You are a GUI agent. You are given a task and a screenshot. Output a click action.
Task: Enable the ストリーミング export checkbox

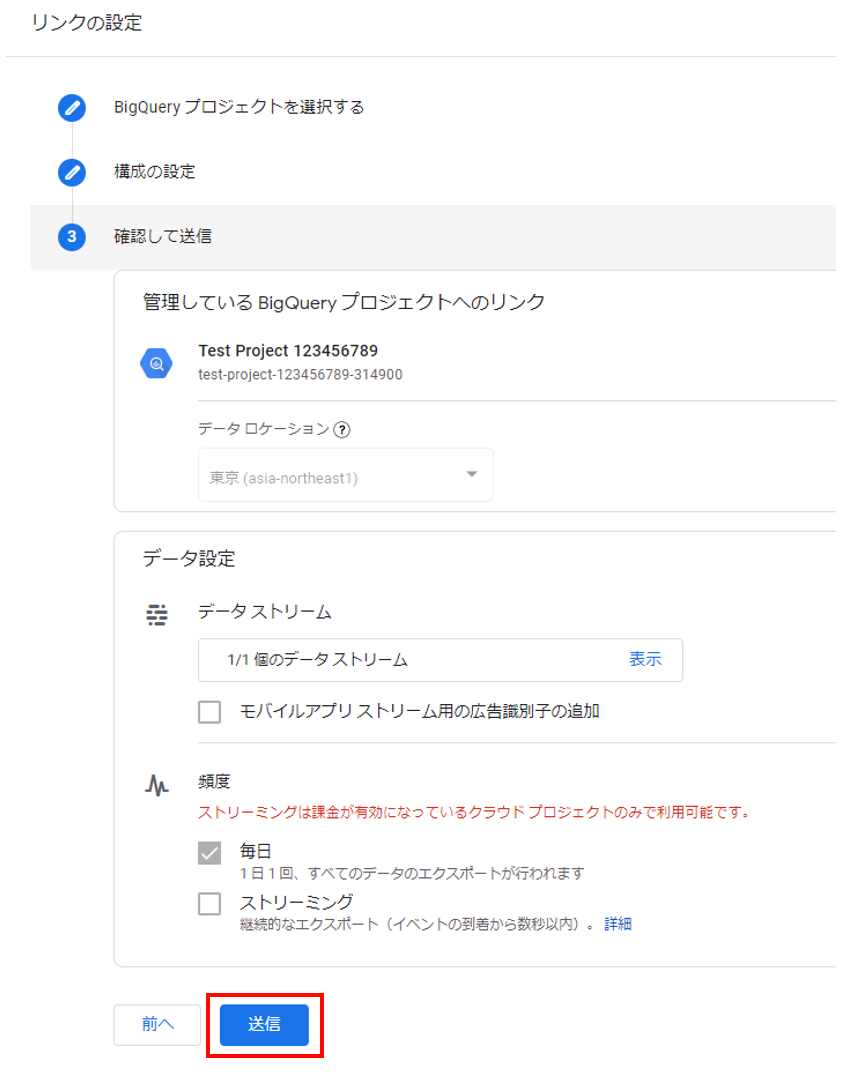(x=209, y=903)
